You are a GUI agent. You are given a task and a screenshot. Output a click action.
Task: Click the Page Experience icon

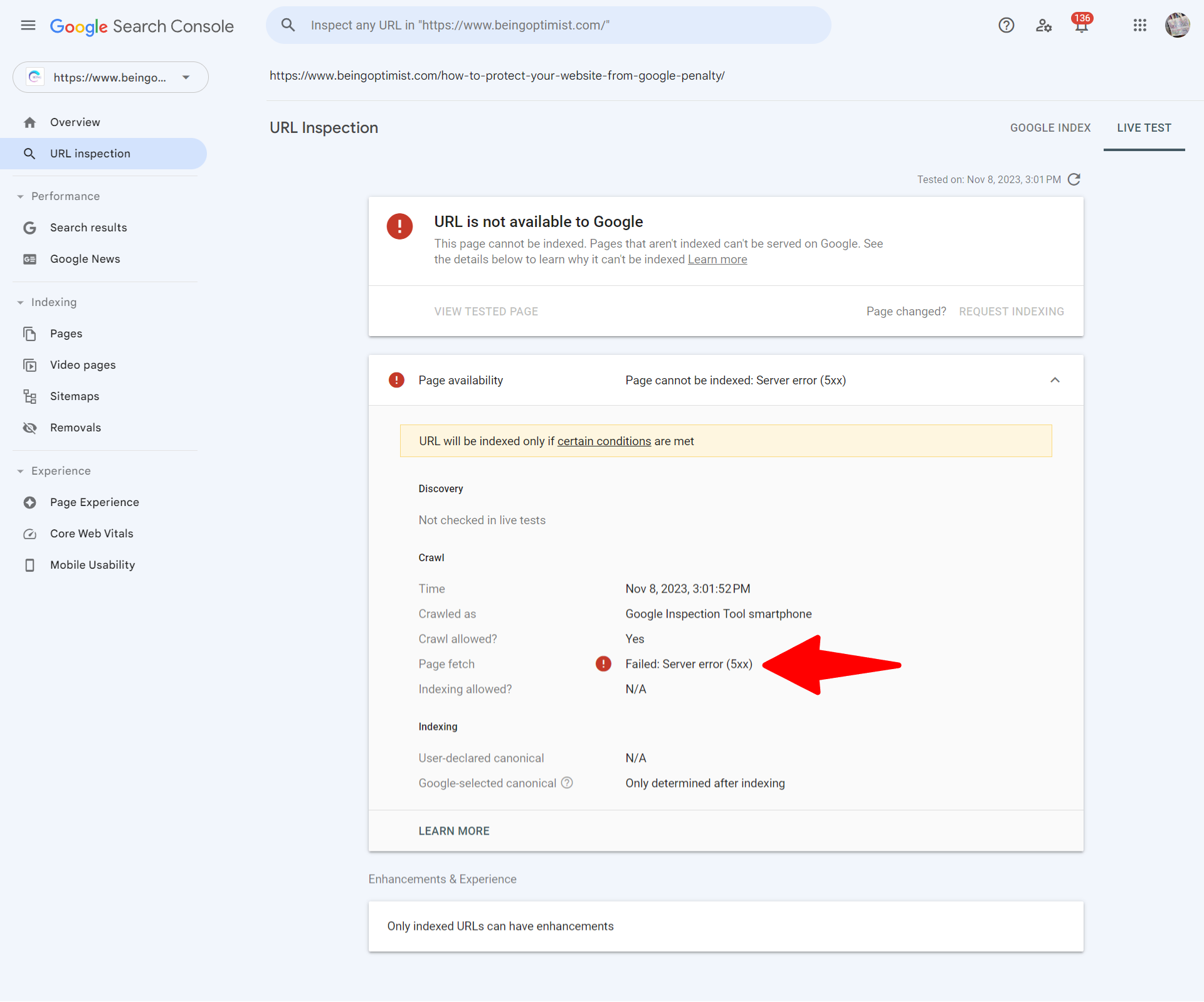(29, 502)
